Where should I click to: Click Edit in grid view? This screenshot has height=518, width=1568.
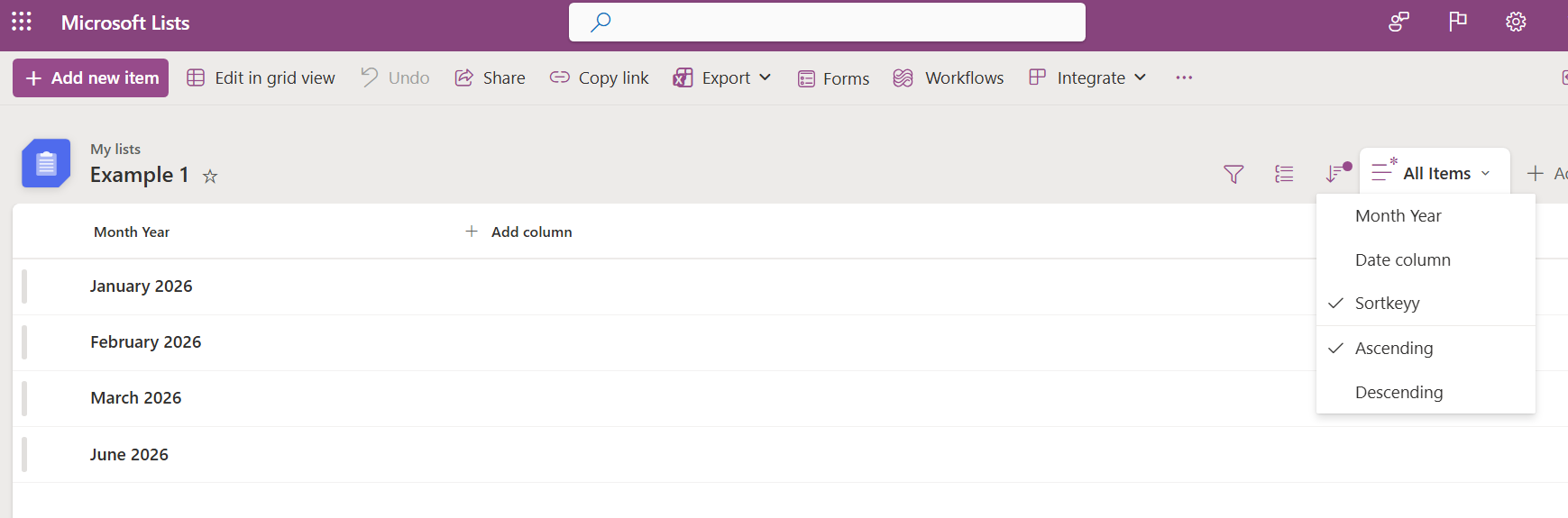[x=261, y=77]
